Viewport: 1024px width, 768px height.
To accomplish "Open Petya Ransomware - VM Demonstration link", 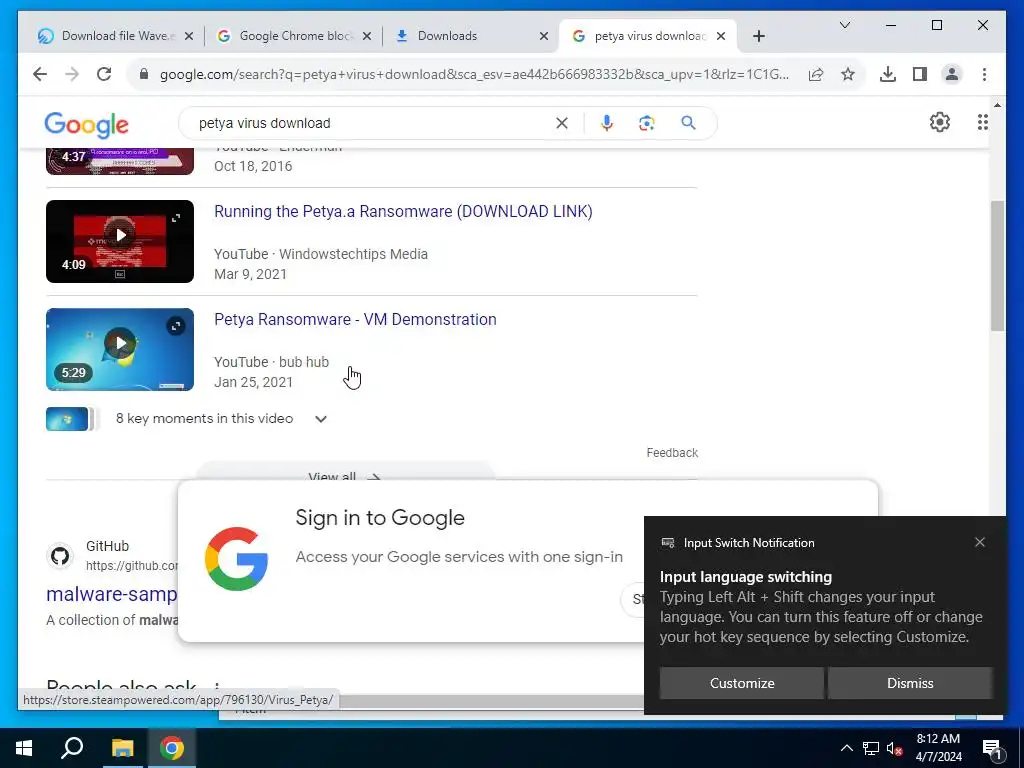I will 355,319.
